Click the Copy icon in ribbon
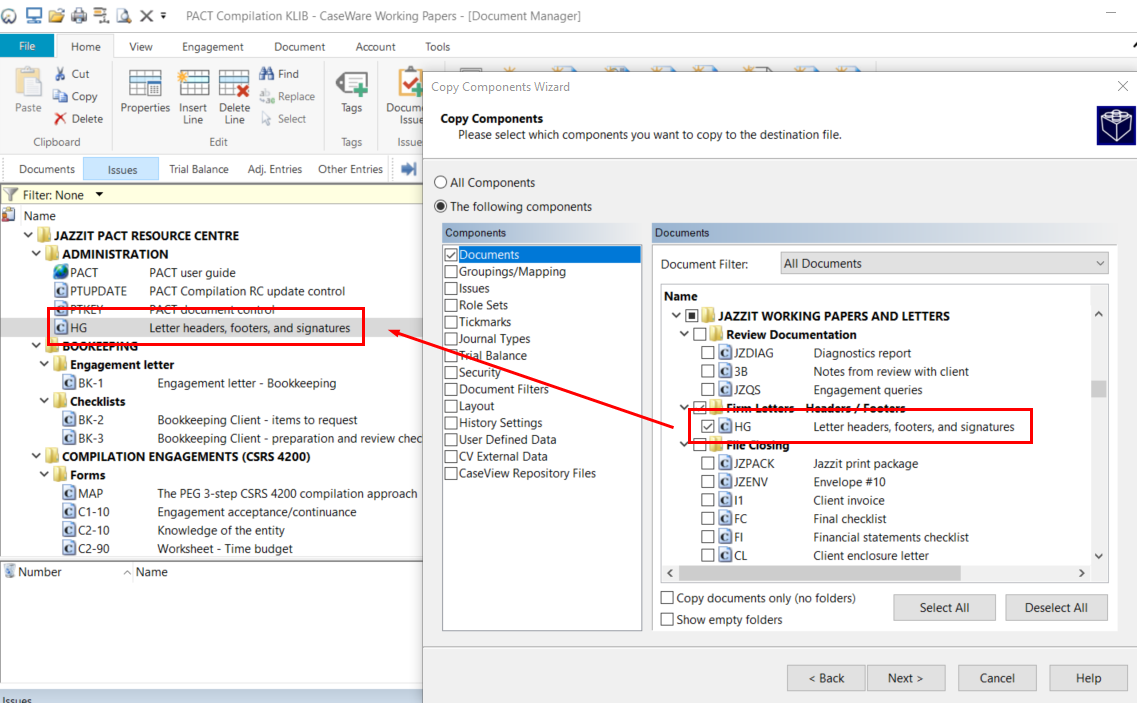This screenshot has height=703, width=1137. pyautogui.click(x=60, y=96)
